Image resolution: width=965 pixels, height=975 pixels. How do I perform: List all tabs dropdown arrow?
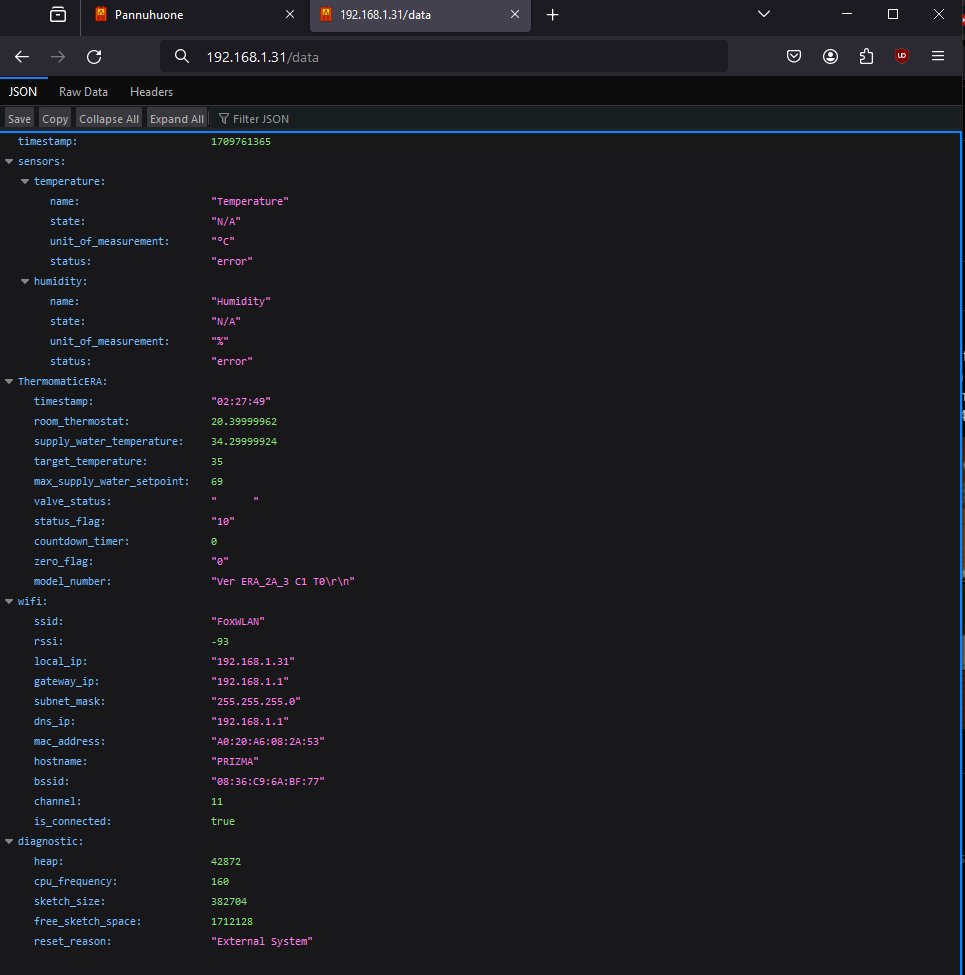764,14
